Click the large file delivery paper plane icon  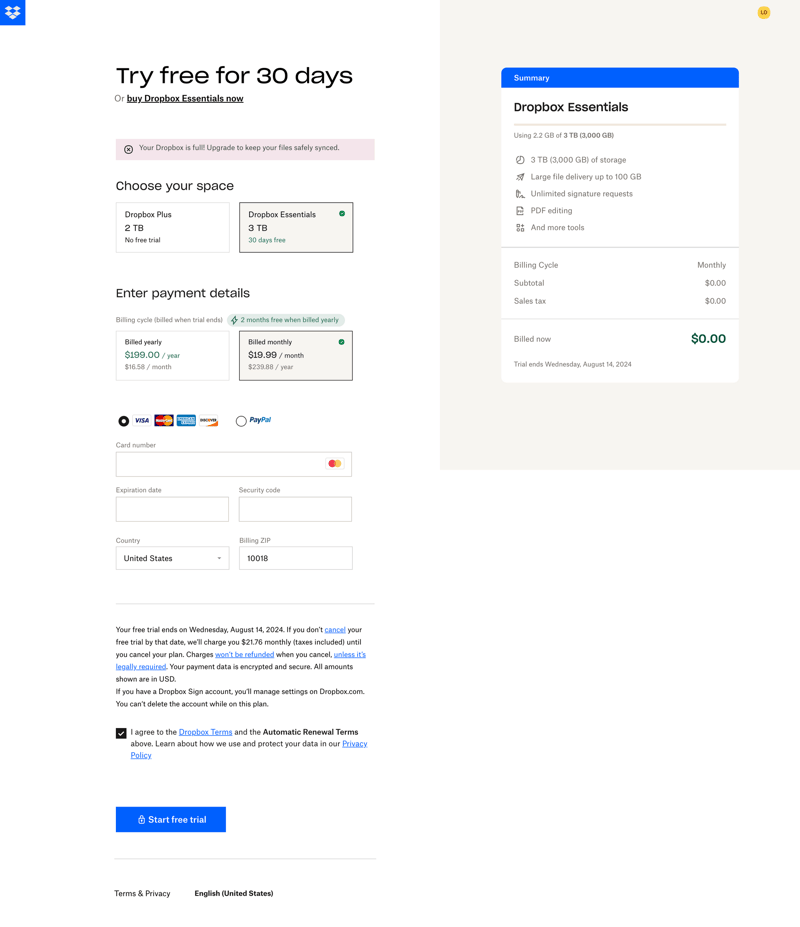(x=521, y=176)
